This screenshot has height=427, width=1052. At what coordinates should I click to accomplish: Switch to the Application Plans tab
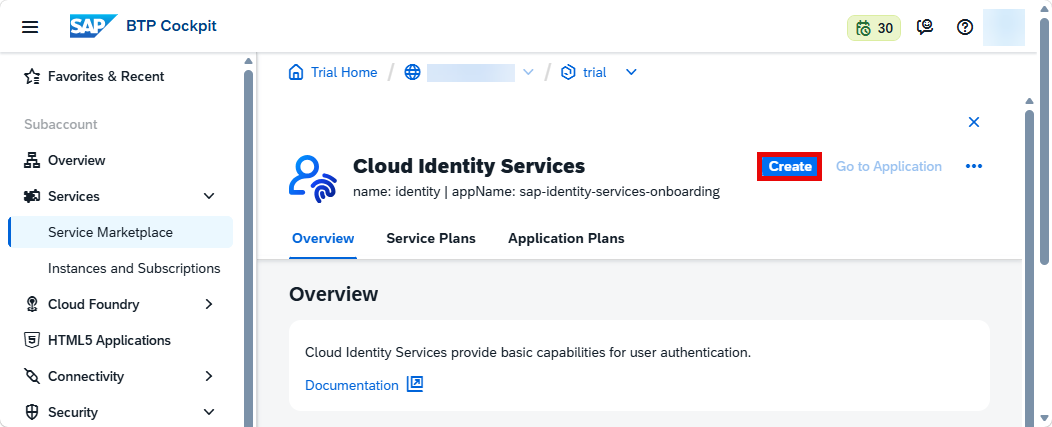[566, 238]
